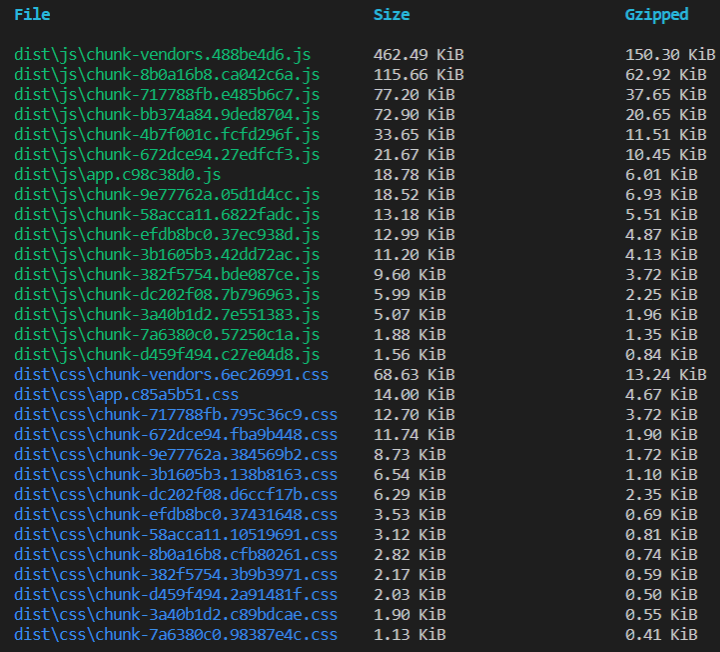Select file dist\js\app.c98c38d0.js
Screen dimensions: 720x652
coord(118,174)
